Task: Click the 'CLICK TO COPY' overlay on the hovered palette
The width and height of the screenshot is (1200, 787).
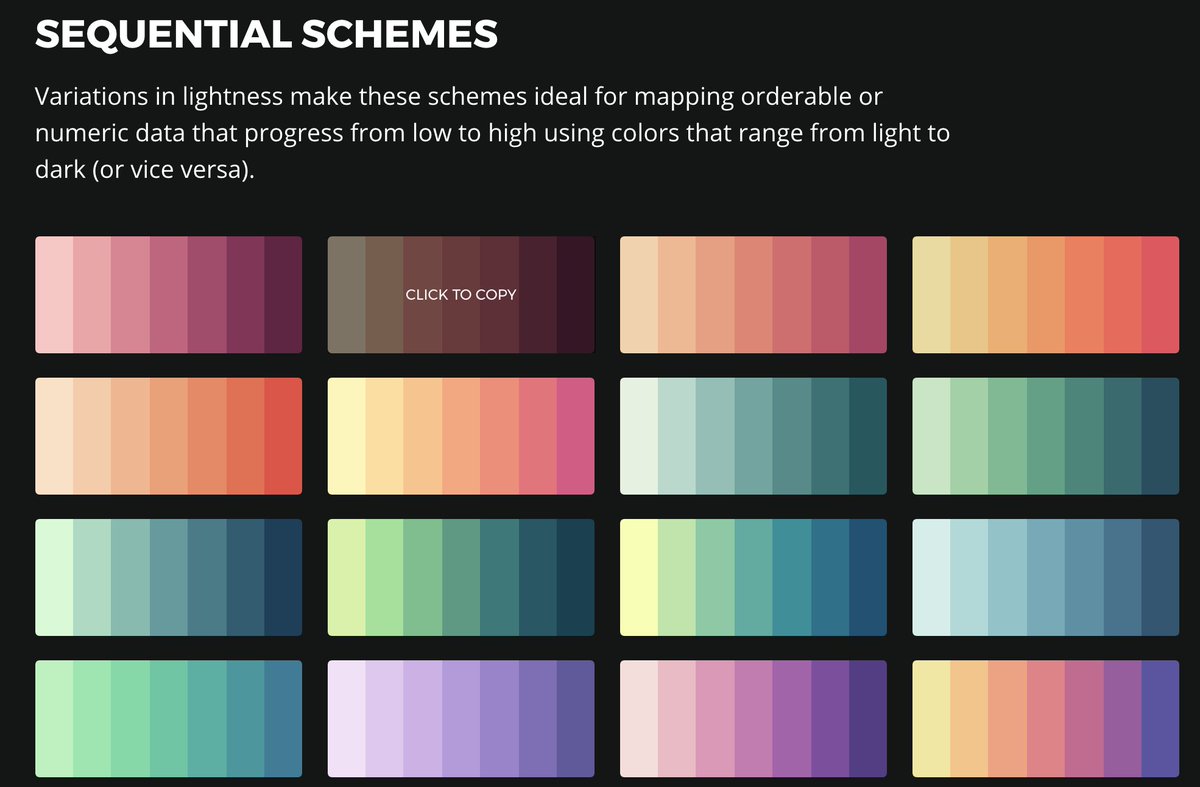Action: 461,295
